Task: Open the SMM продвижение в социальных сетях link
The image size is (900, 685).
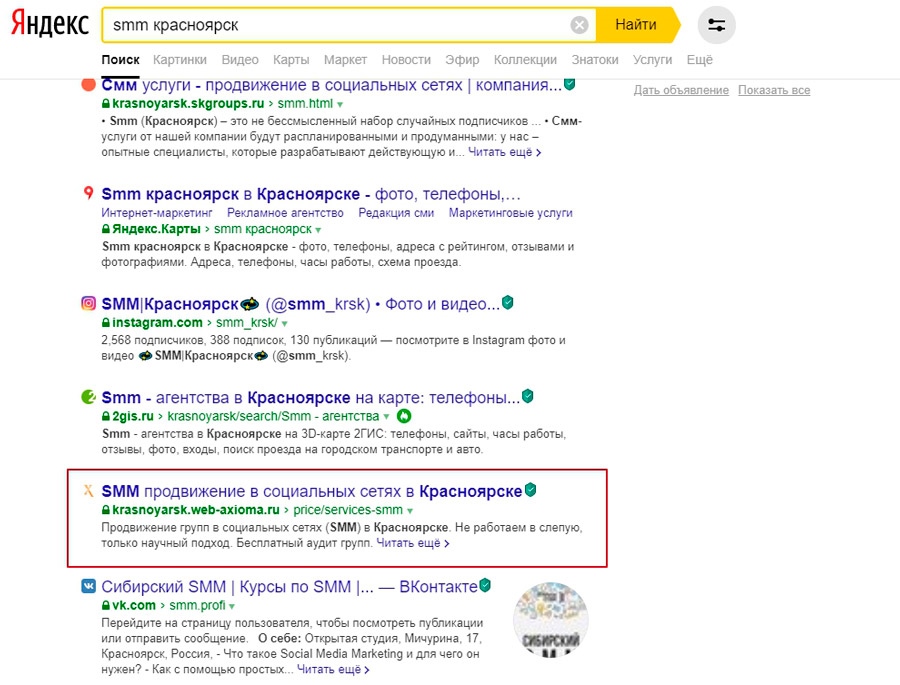Action: coord(311,491)
